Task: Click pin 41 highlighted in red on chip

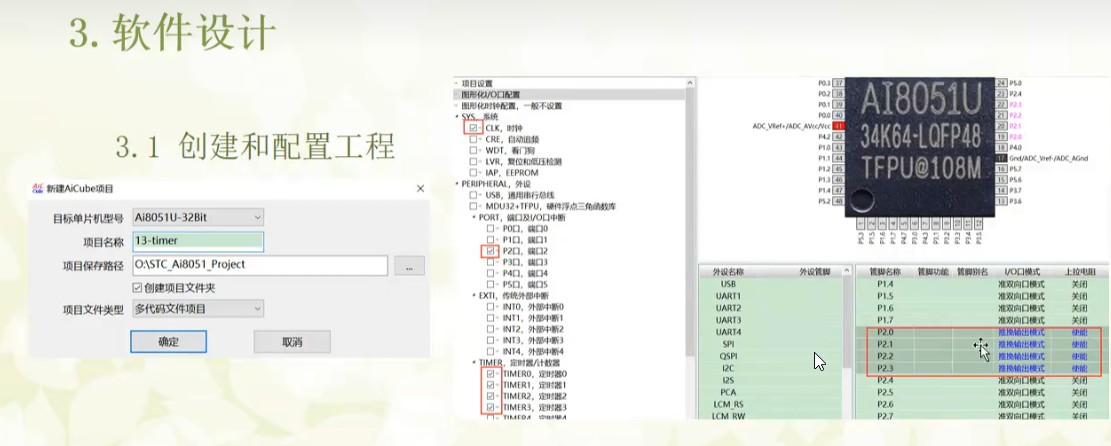Action: click(838, 126)
